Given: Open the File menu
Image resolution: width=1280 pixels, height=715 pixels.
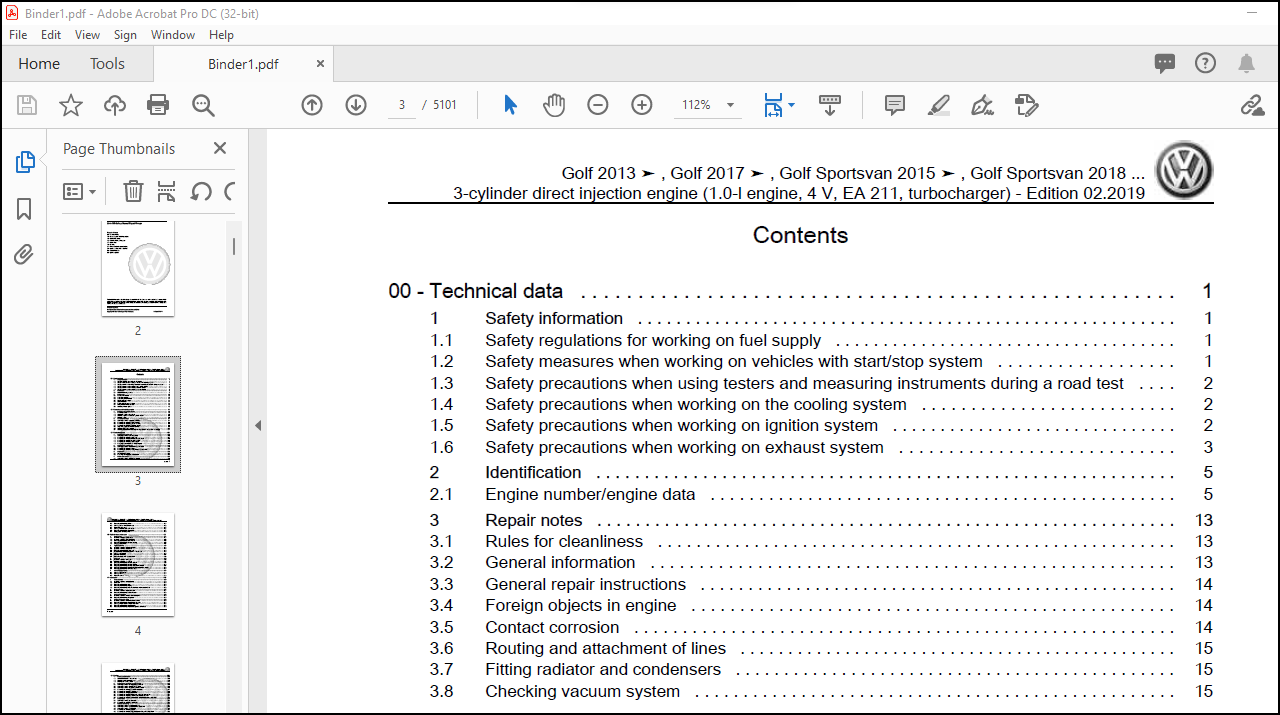Looking at the screenshot, I should (x=18, y=34).
